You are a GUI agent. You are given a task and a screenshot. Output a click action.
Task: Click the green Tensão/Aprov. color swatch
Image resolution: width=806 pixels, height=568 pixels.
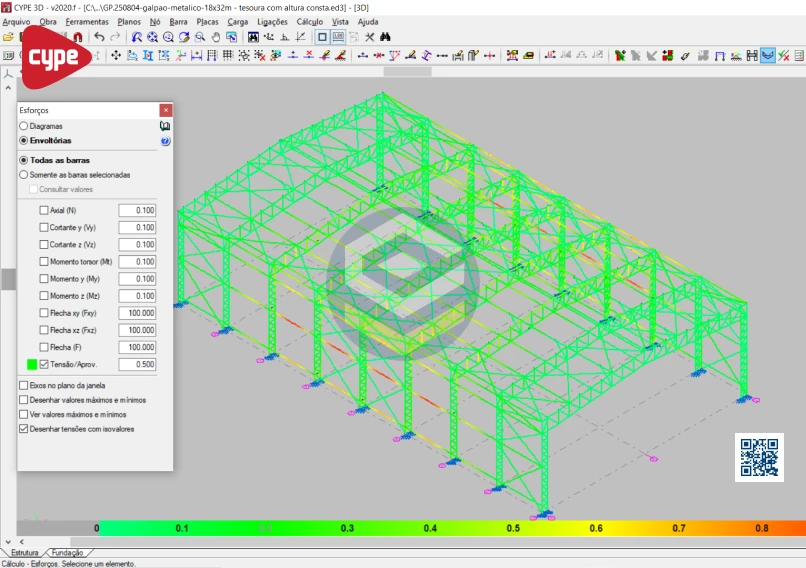tap(32, 365)
